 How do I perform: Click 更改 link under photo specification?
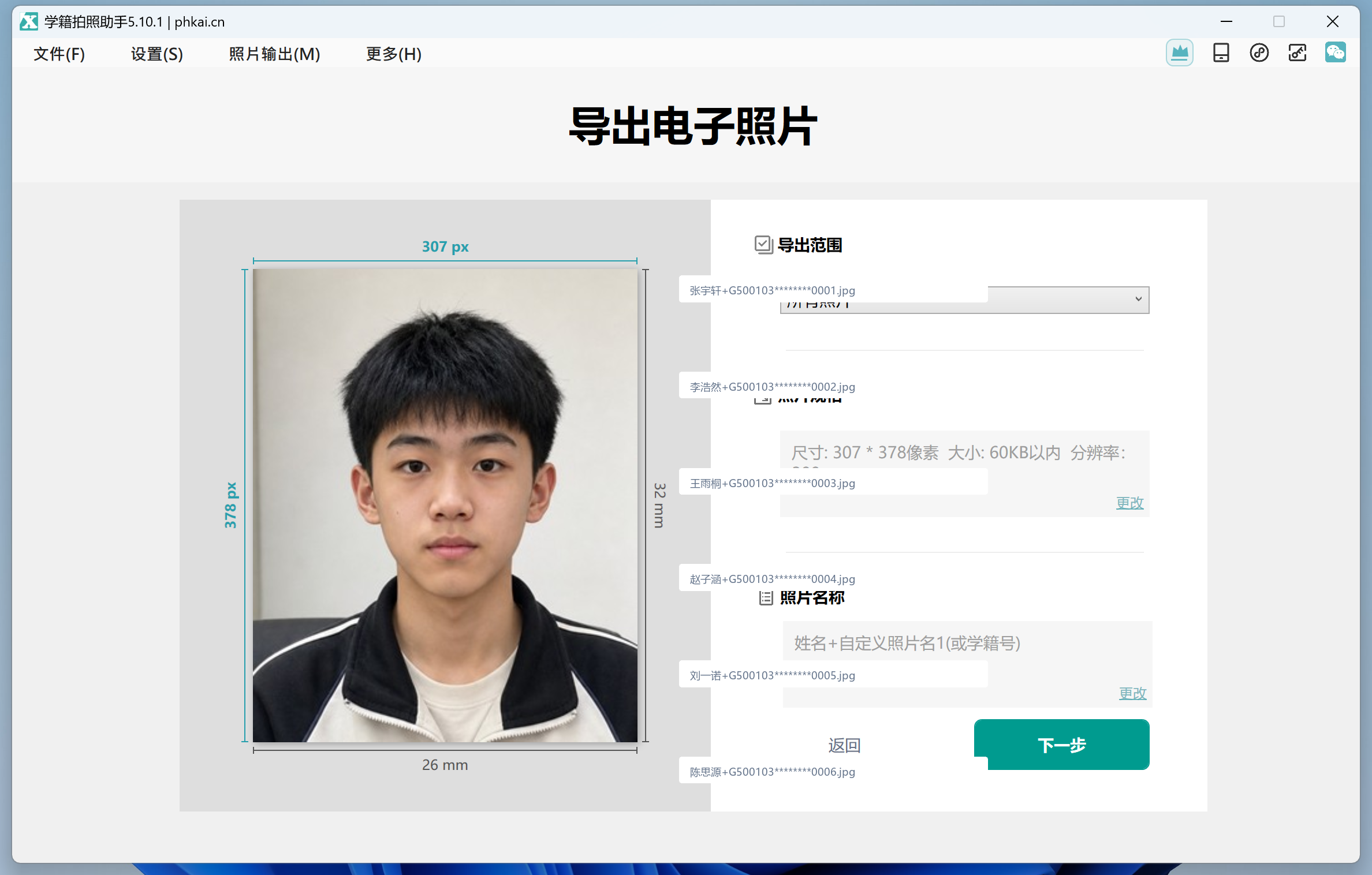tap(1129, 503)
